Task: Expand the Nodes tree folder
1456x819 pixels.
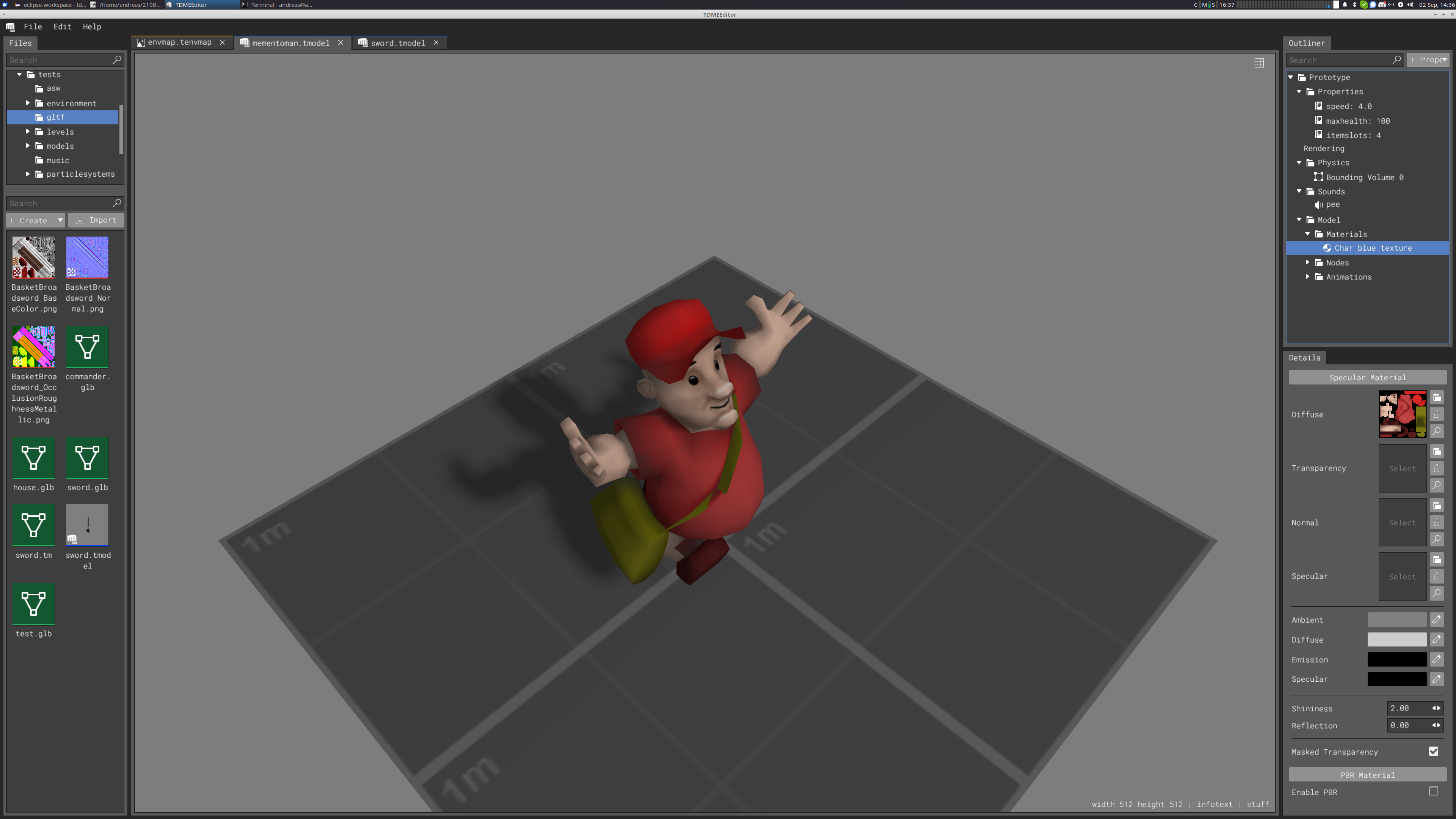Action: coord(1307,262)
